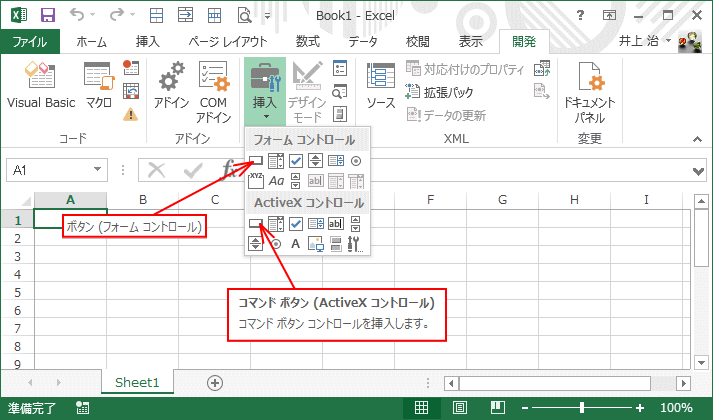Screen dimensions: 713x420
Task: Open ActiveX More Controls (tools icon)
Action: pos(355,244)
